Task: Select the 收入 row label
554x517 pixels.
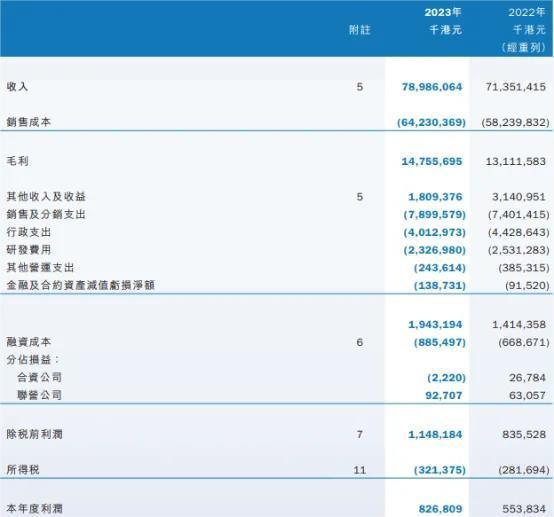Action: tap(17, 87)
